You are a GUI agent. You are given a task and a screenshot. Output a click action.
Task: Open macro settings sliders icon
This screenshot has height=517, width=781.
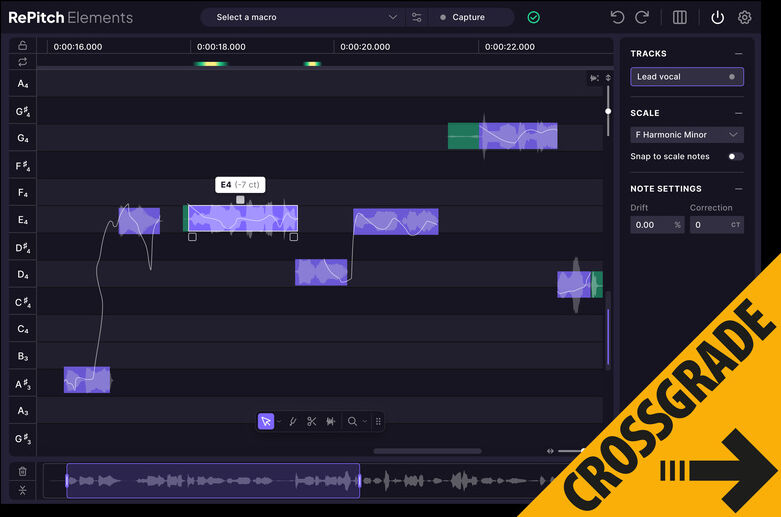417,17
